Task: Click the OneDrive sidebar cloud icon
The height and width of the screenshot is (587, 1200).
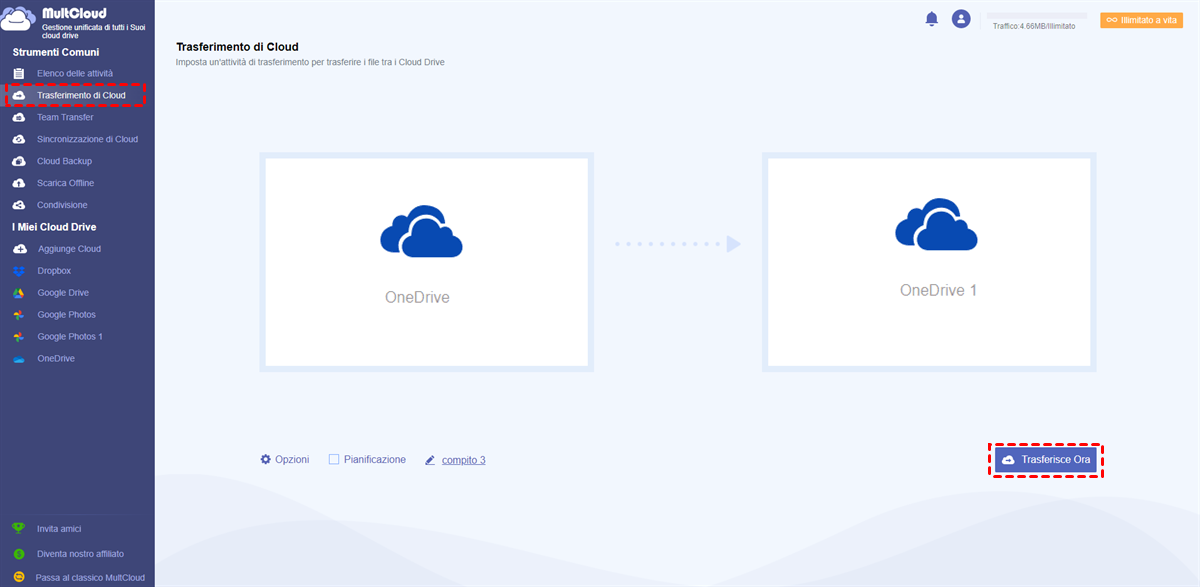Action: click(x=18, y=359)
